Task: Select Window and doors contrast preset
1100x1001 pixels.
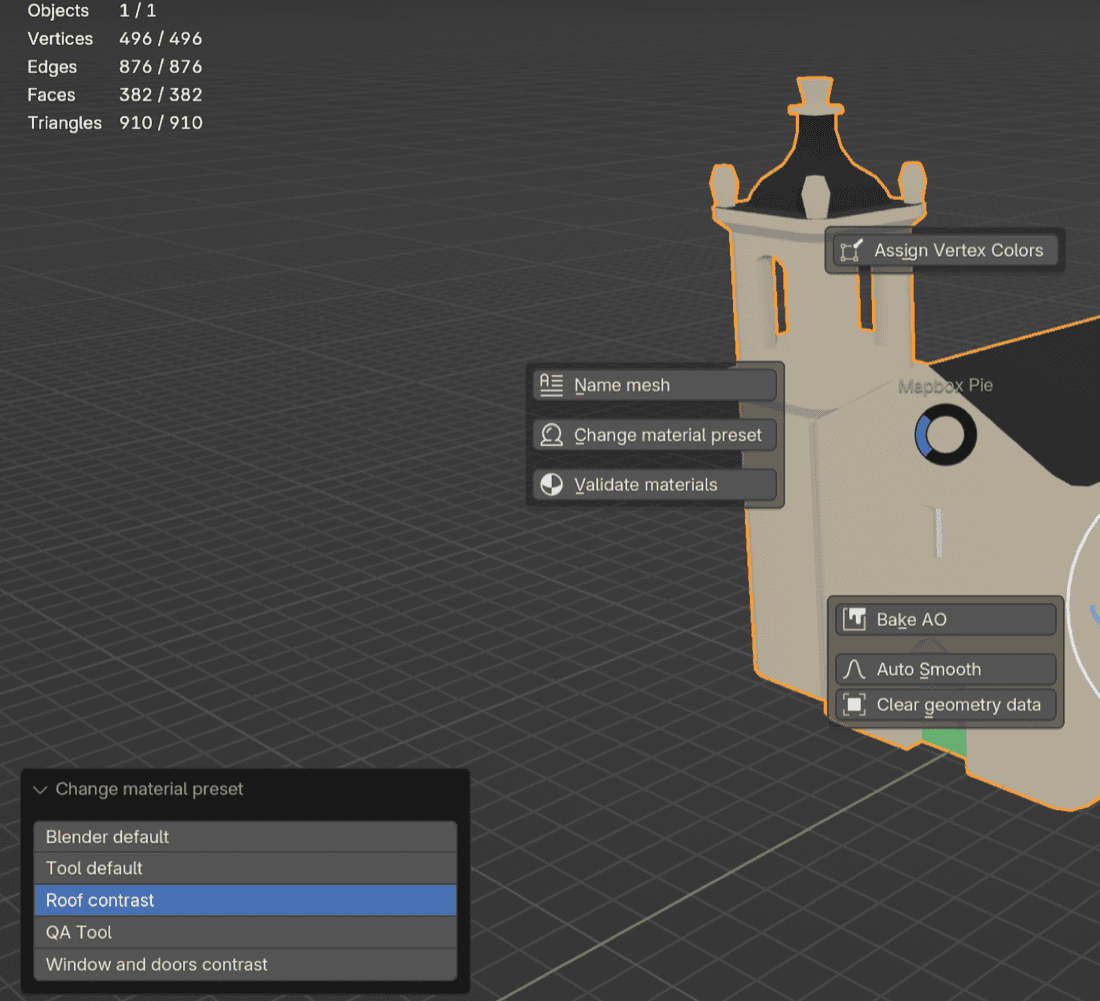Action: tap(245, 965)
